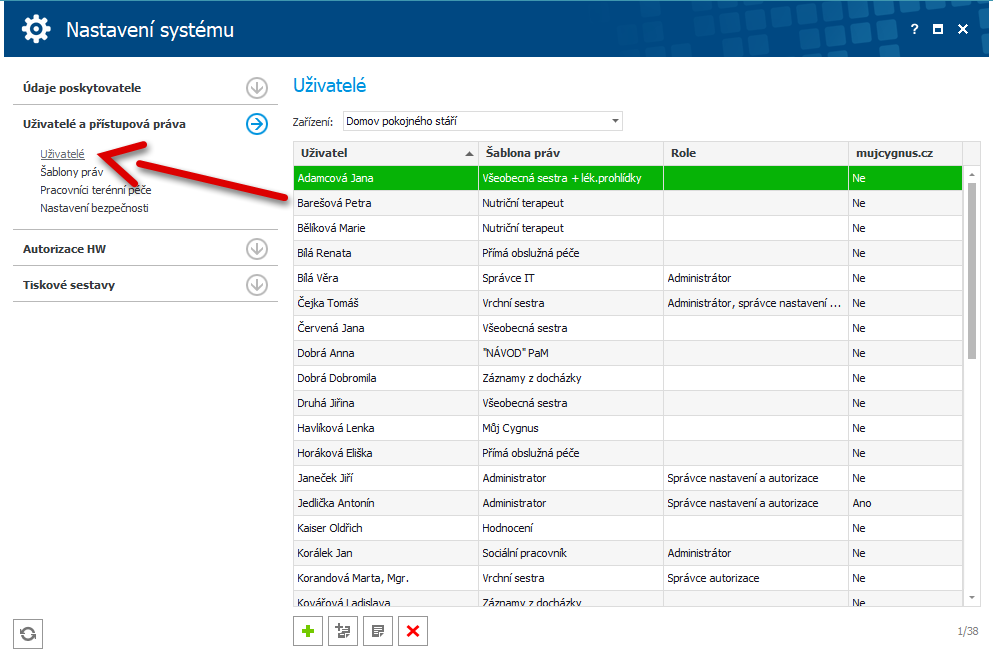993x658 pixels.
Task: Close the Nastavení systému window
Action: coord(963,29)
